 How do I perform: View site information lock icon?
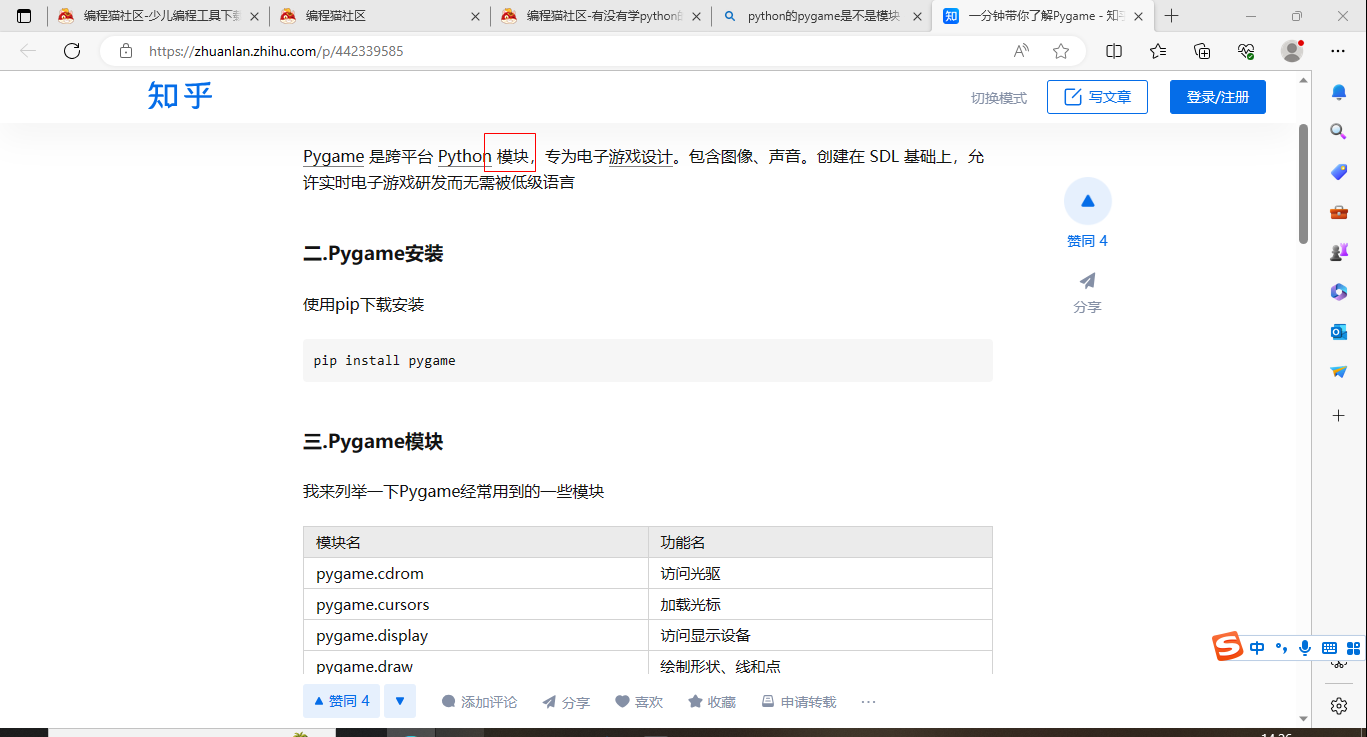(125, 51)
